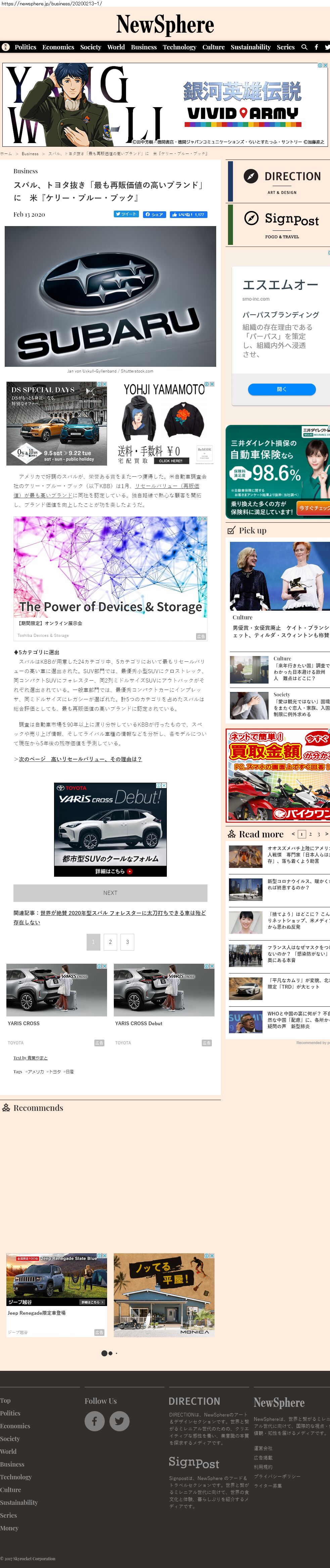Click the ツイート tweet share button

tap(126, 214)
